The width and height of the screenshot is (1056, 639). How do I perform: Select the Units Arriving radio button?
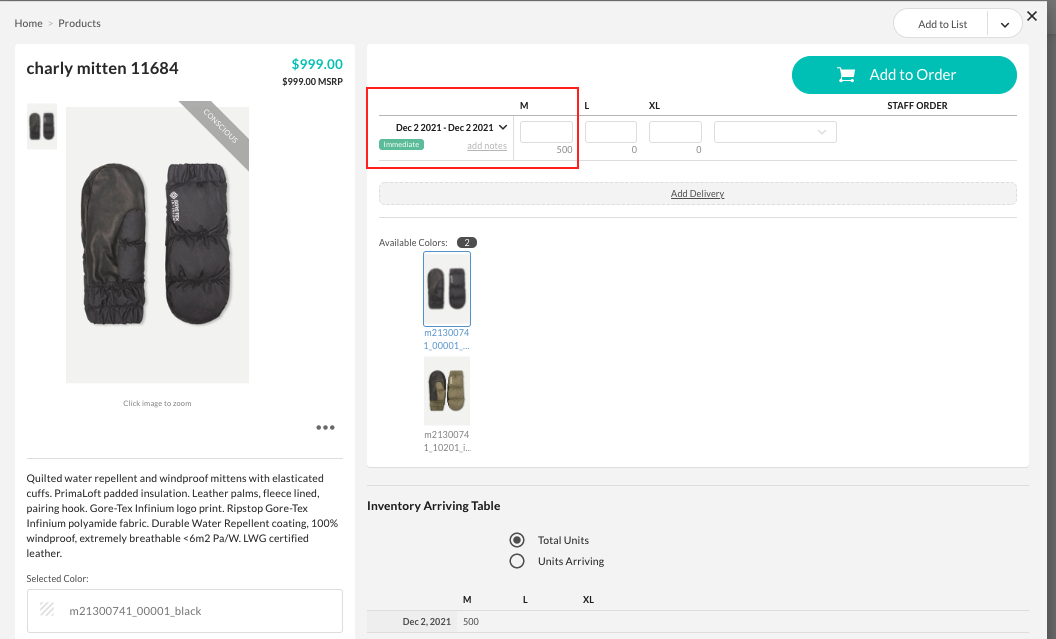517,561
